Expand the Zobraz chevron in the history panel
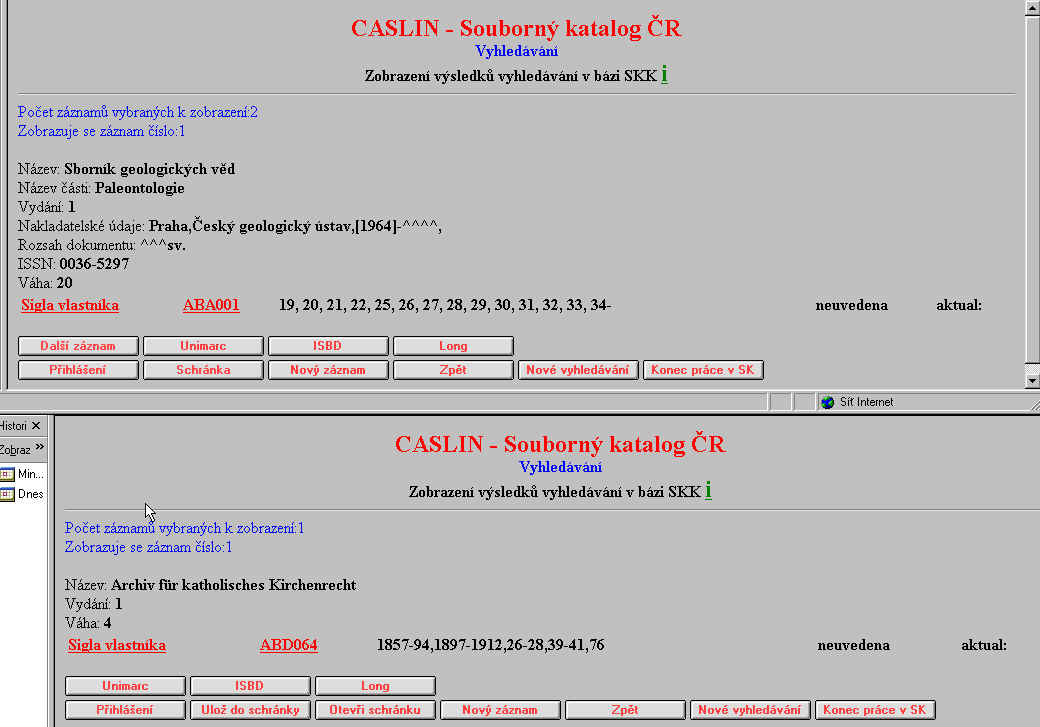 point(39,448)
